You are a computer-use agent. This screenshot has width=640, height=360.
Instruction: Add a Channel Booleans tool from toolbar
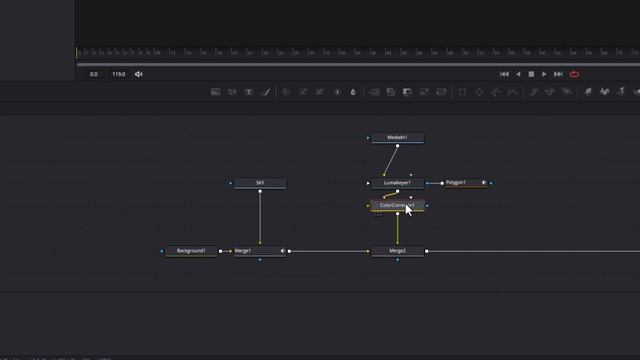tap(391, 92)
